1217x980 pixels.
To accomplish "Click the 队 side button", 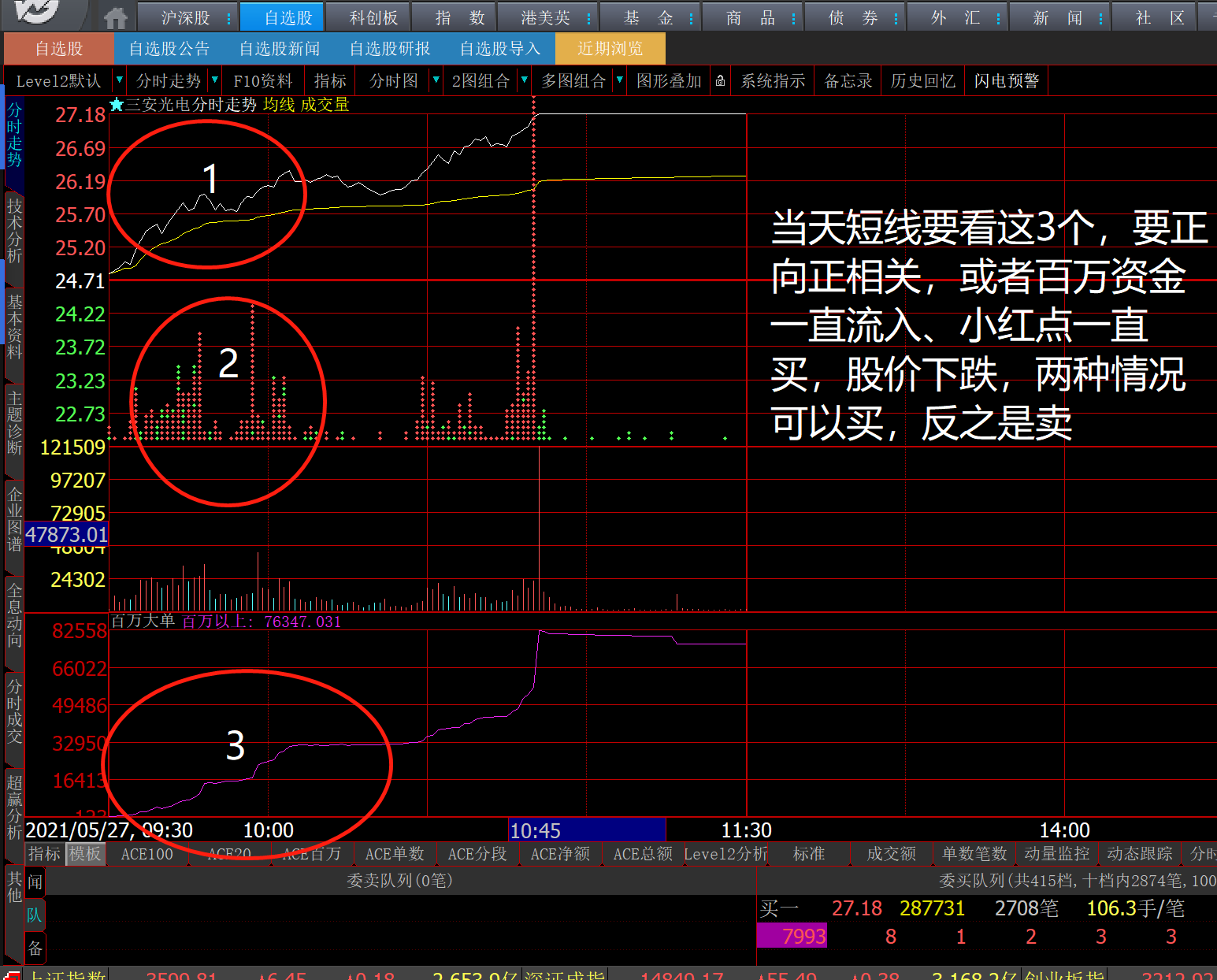I will 35,915.
